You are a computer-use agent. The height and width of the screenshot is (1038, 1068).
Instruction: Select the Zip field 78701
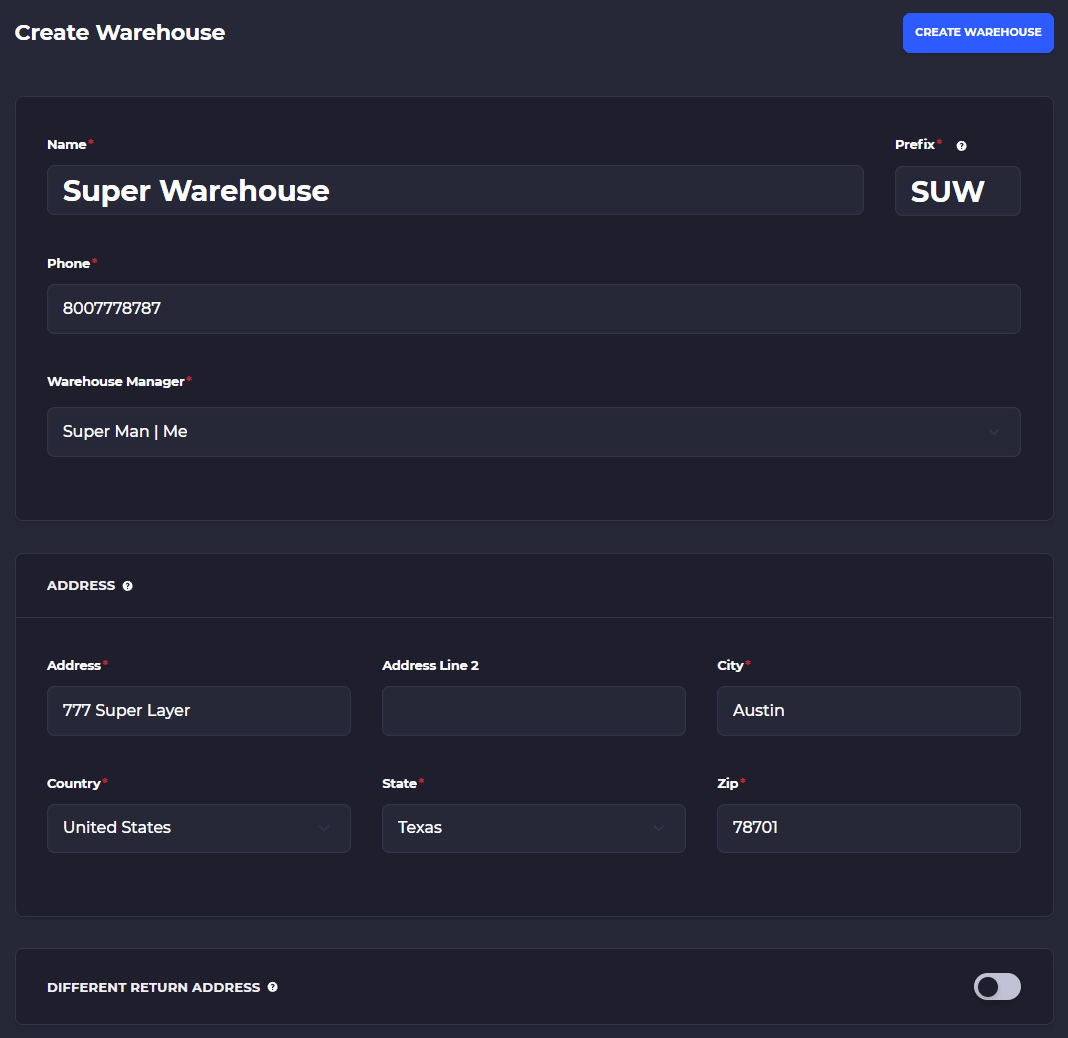click(x=868, y=828)
